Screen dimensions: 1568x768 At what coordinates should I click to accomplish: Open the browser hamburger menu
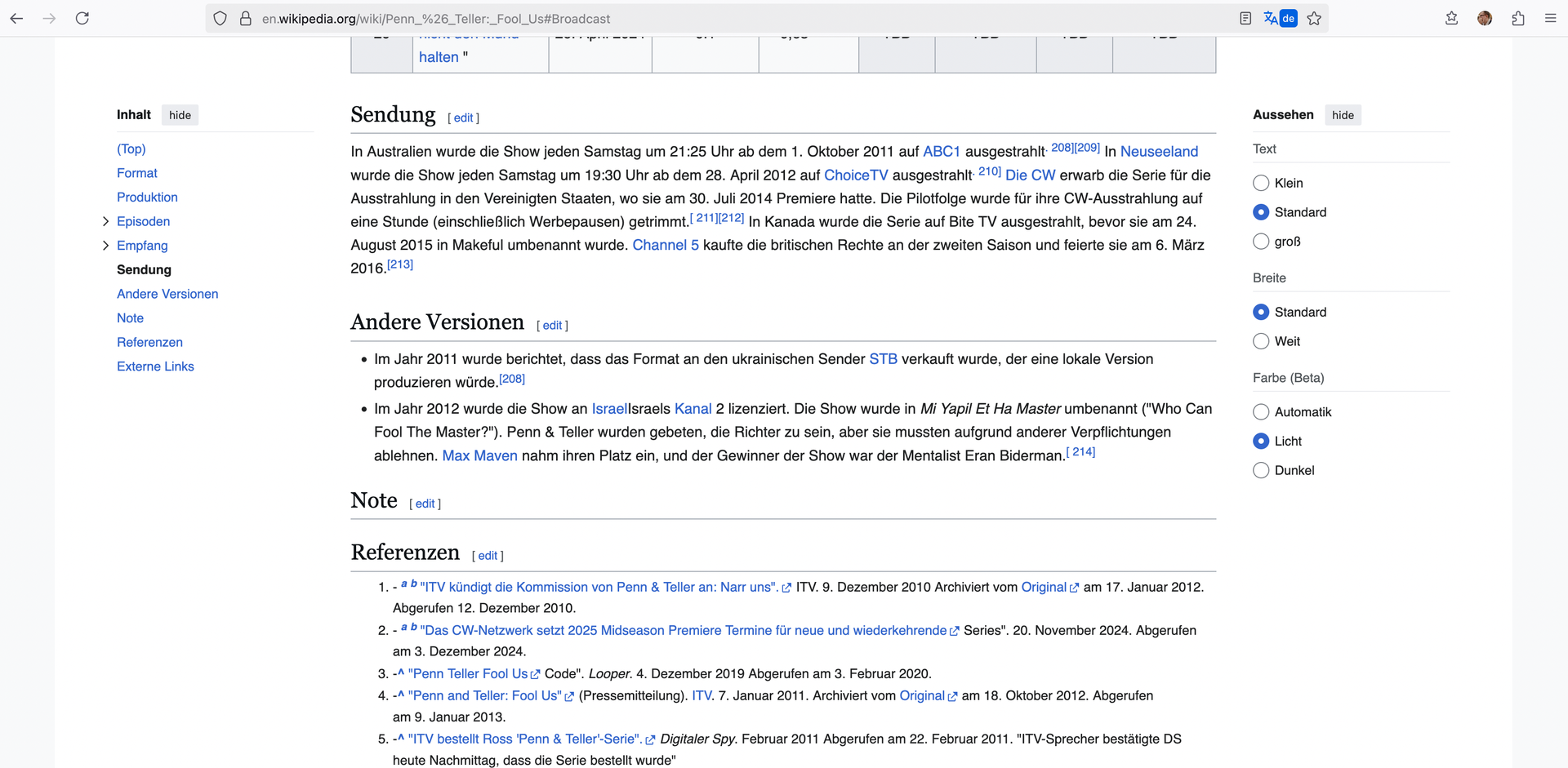1550,18
